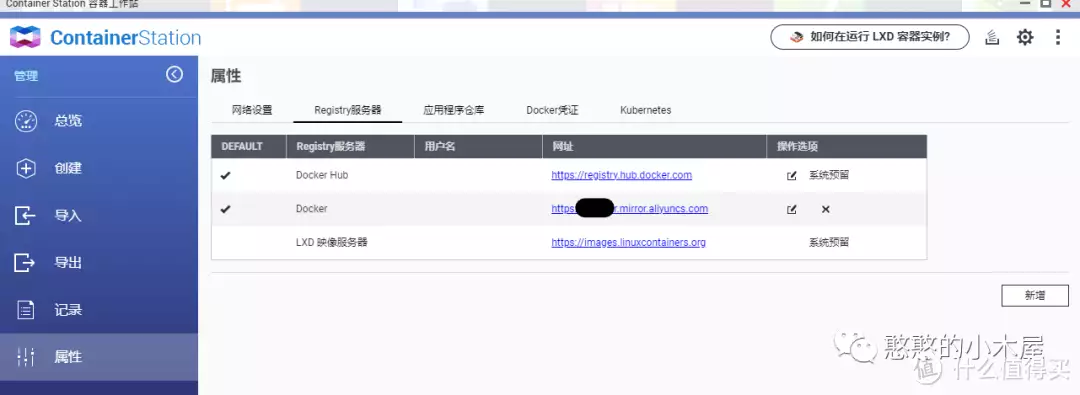Viewport: 1080px width, 395px height.
Task: Click the 导入 arrow icon
Action: (x=25, y=216)
